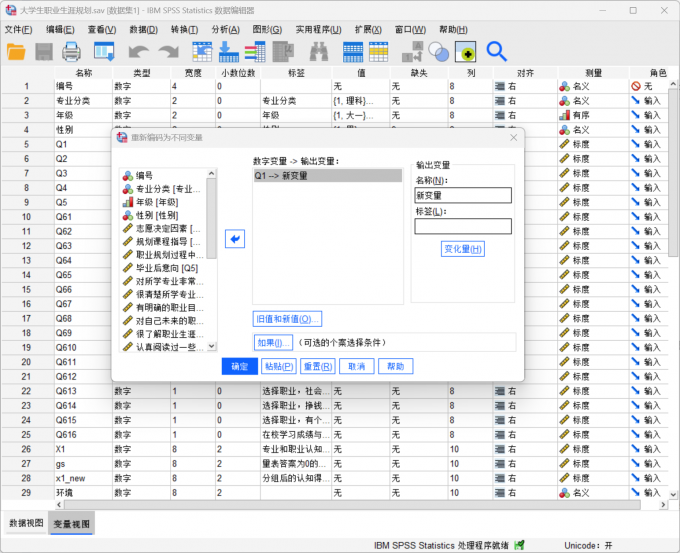Click the Save disk toolbar icon

tap(44, 52)
